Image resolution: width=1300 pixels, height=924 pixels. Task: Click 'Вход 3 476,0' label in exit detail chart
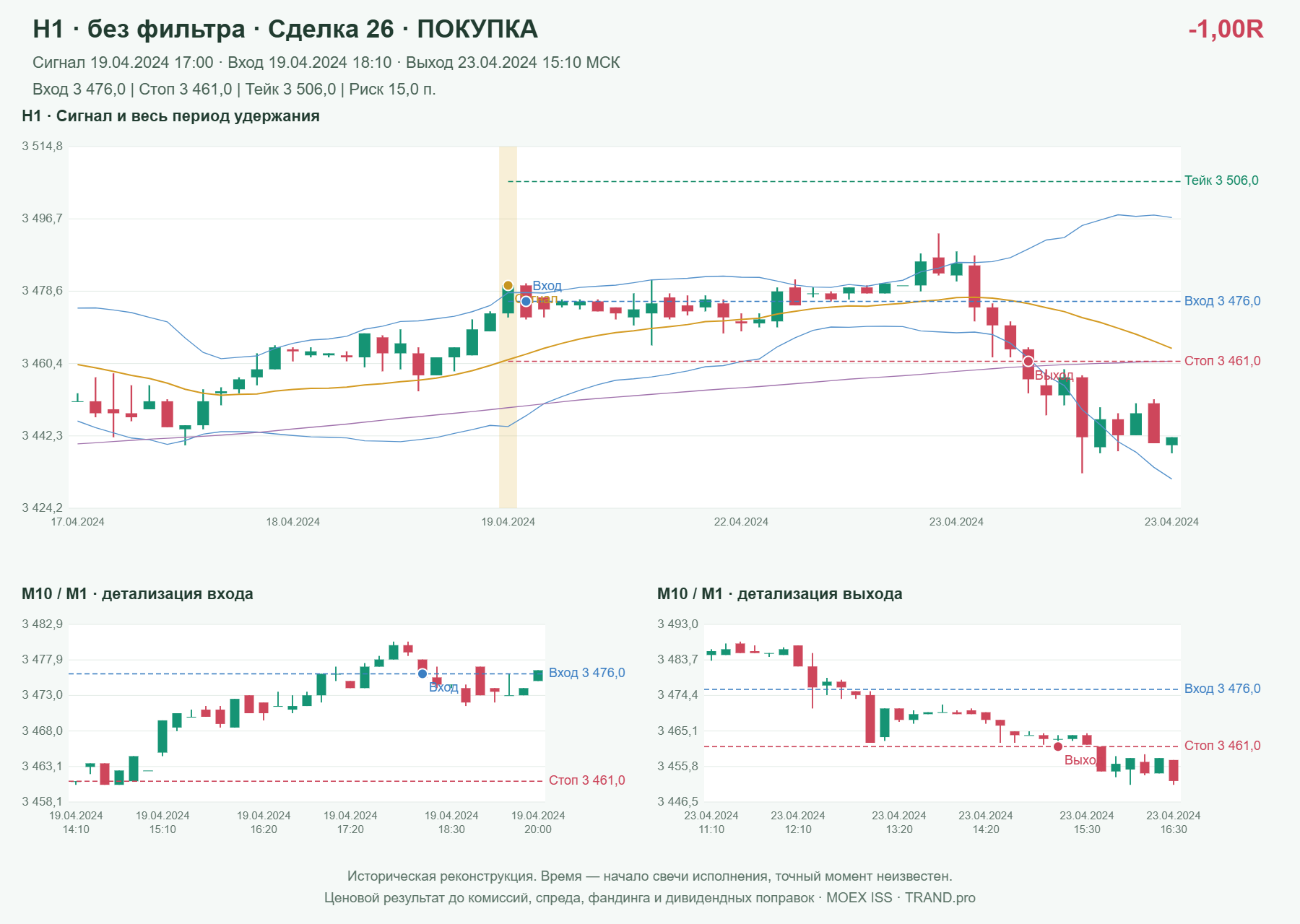[1222, 689]
